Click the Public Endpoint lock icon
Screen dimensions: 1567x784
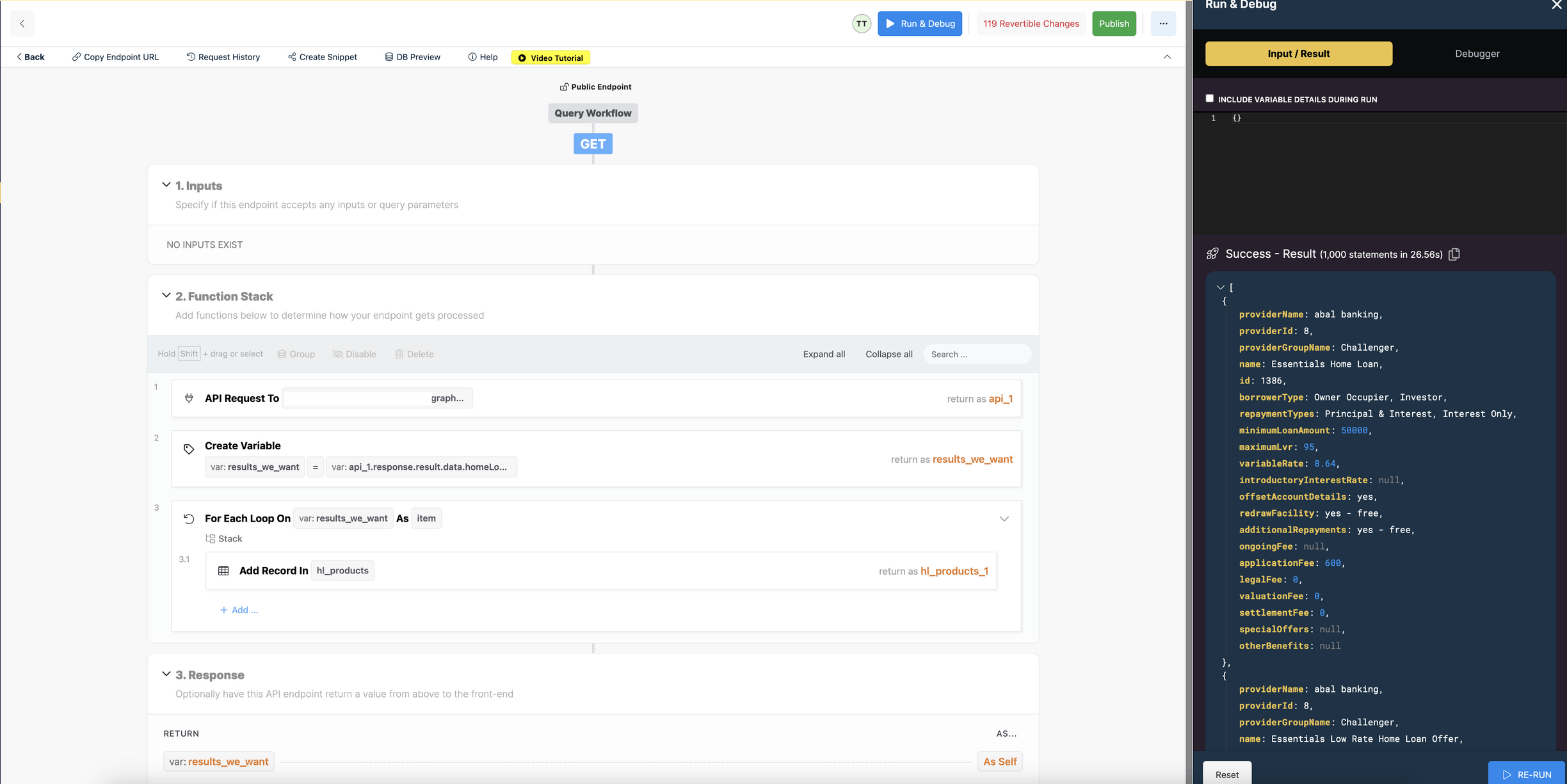click(564, 87)
